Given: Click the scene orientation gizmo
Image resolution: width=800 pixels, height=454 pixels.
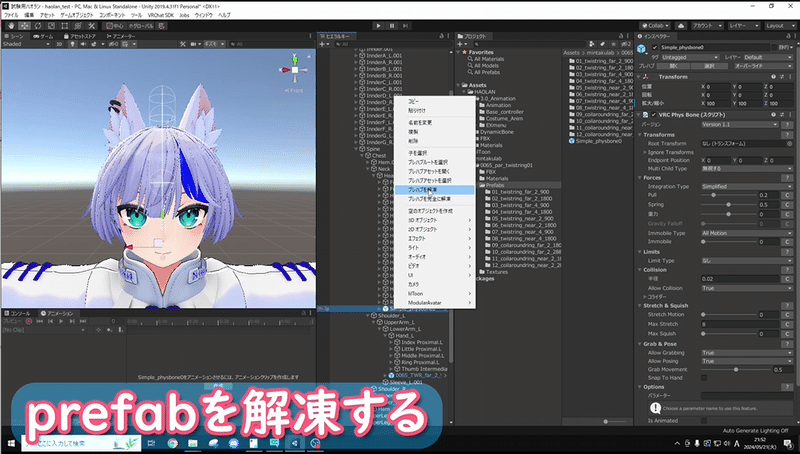Looking at the screenshot, I should click(295, 70).
